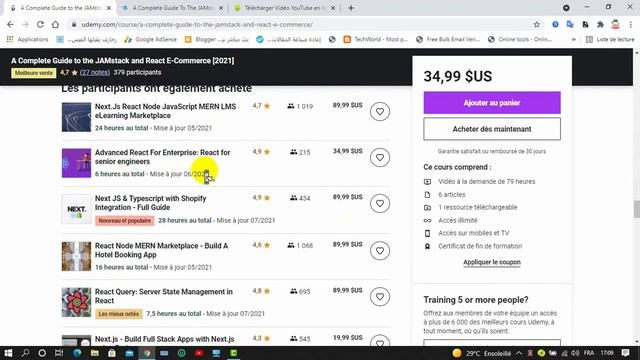The width and height of the screenshot is (640, 360).
Task: Click the Nouveau et populaire badge
Action: click(x=125, y=220)
